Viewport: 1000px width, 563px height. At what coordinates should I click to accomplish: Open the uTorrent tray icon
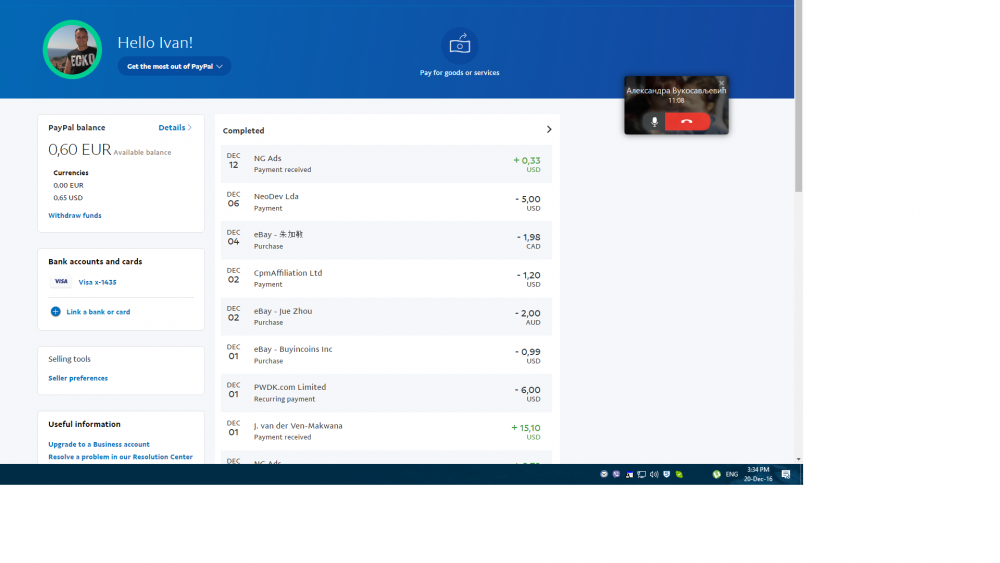717,474
